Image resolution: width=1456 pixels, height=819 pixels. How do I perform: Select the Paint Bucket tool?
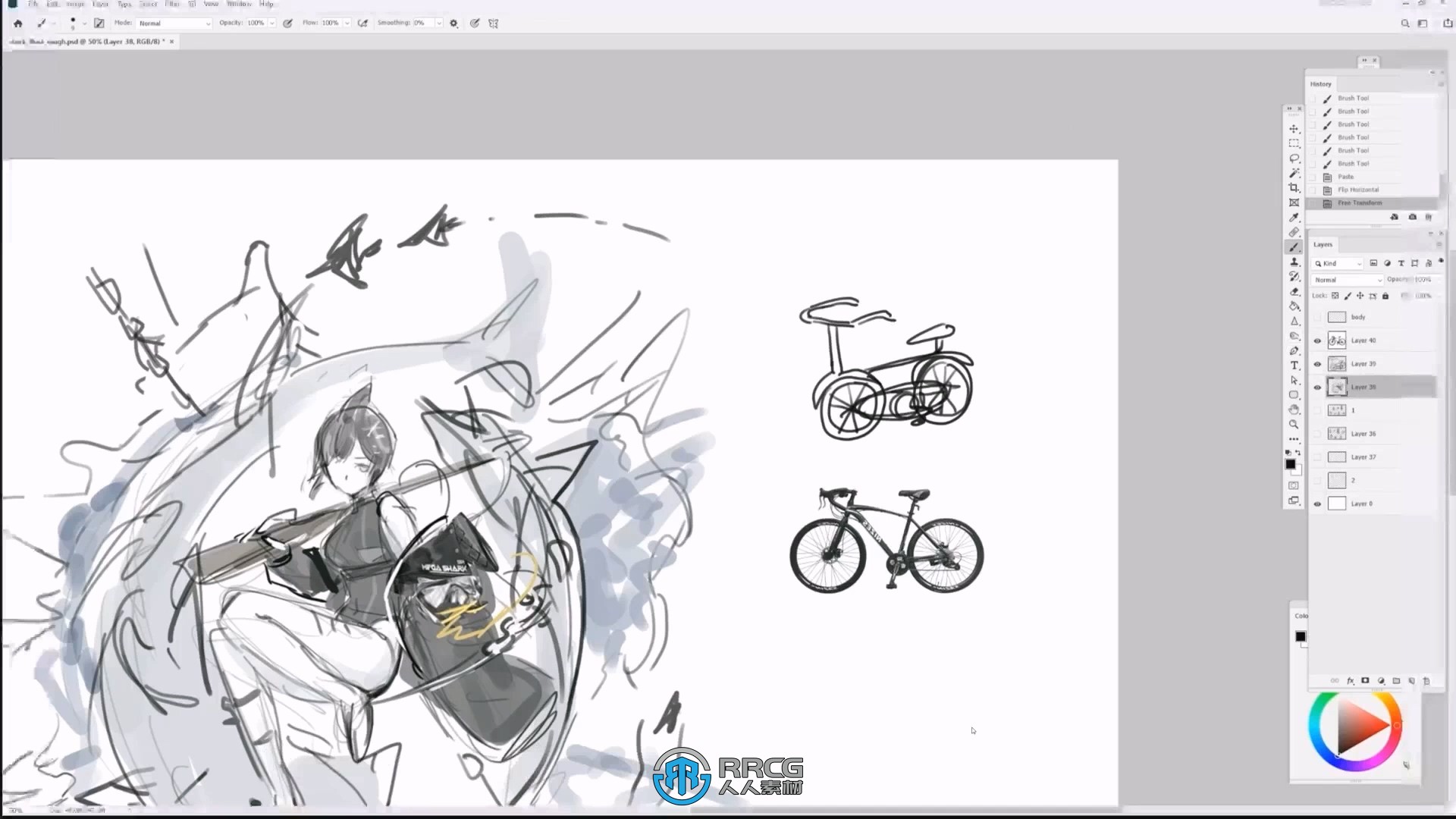click(x=1294, y=306)
